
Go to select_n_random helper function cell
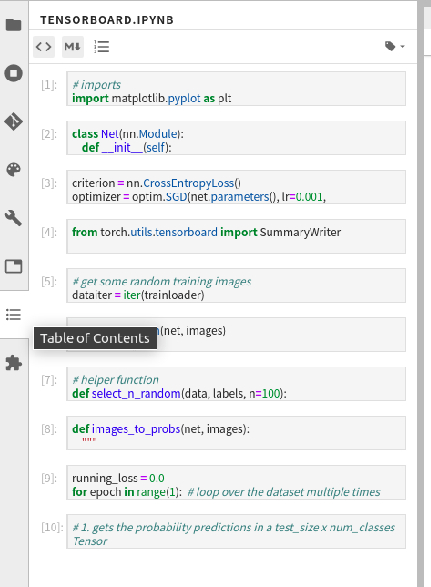236,384
